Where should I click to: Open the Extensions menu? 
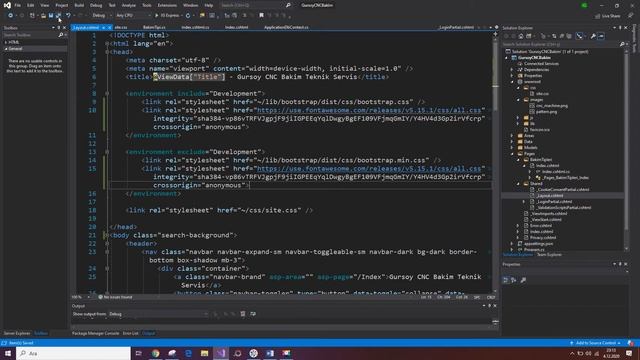click(167, 5)
